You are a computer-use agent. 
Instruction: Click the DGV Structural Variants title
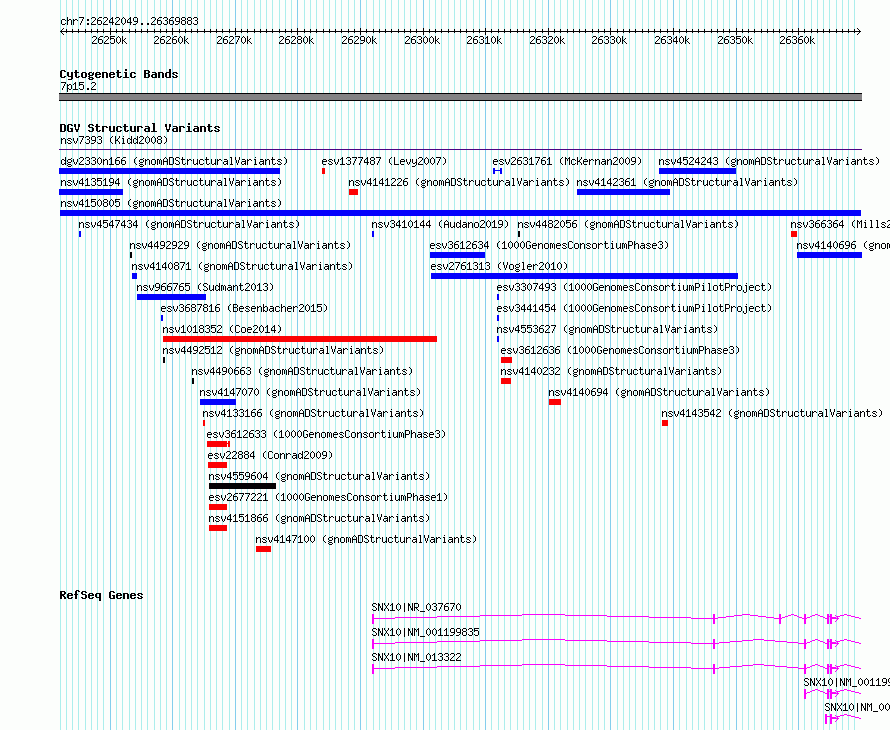(140, 128)
